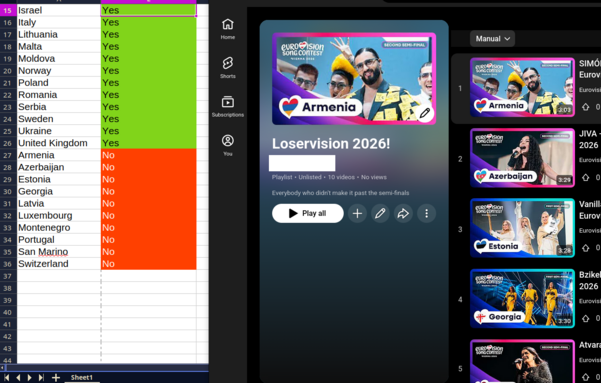Open Subscriptions in YouTube sidebar
Screen dimensions: 601x383
point(228,106)
